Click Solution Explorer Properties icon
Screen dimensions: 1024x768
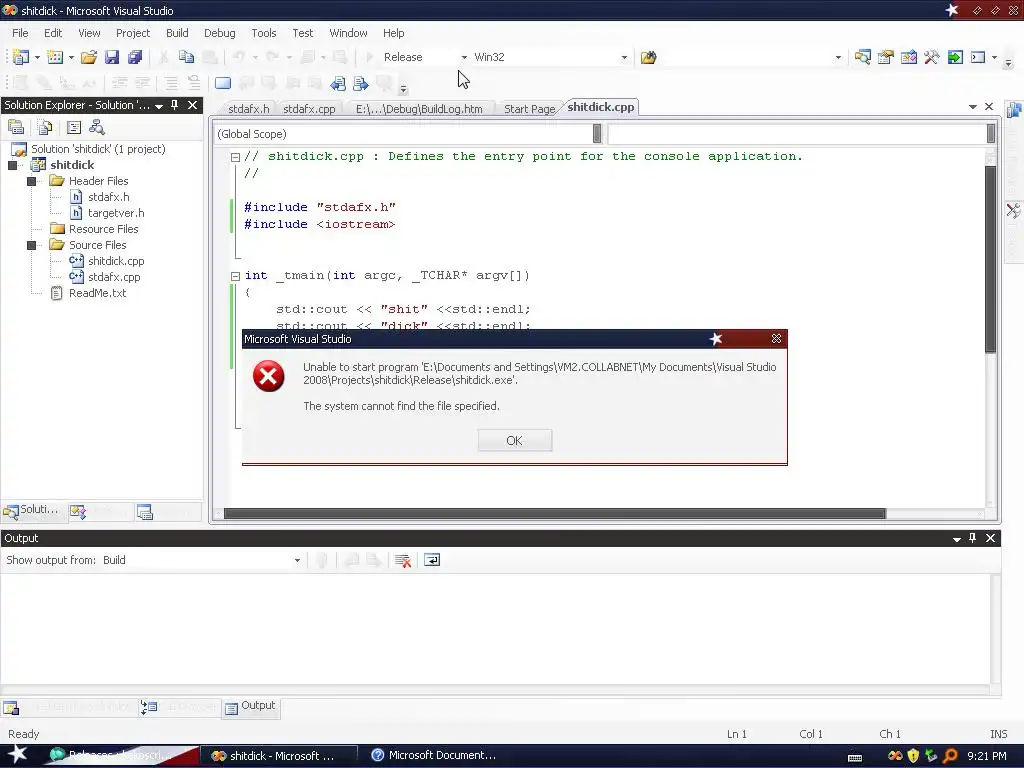[16, 127]
